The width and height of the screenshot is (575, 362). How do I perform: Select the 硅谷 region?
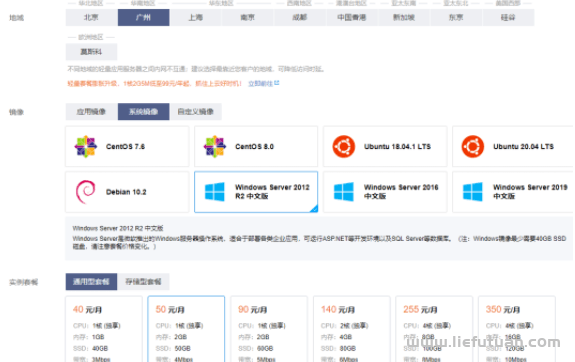(508, 17)
